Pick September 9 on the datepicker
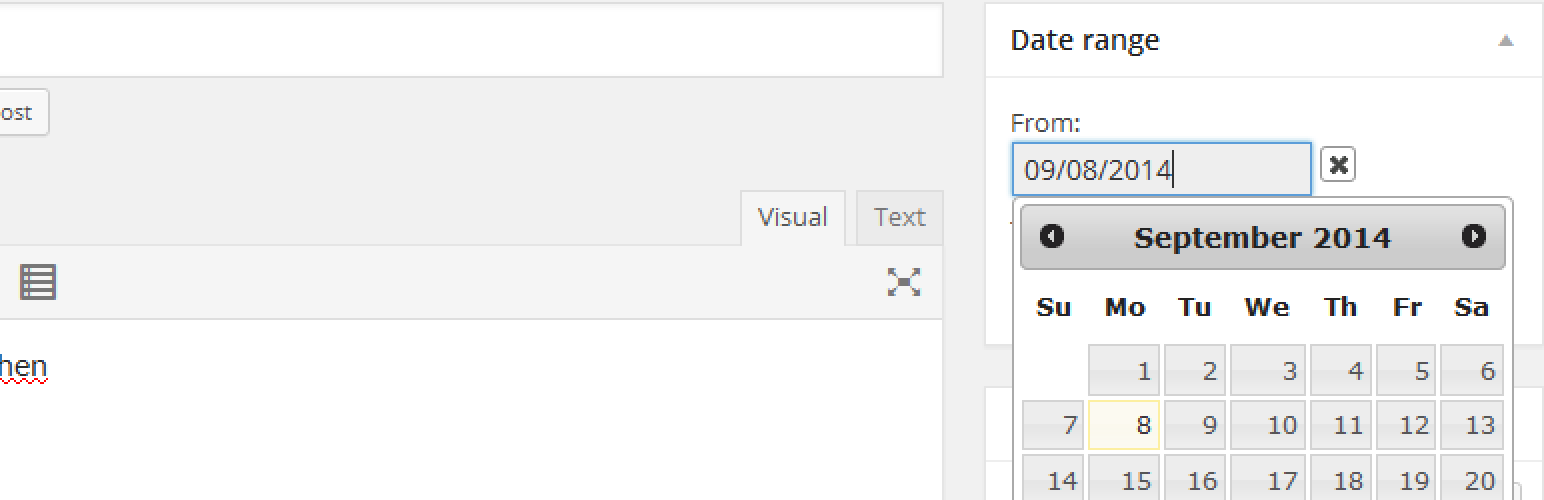 tap(1196, 425)
